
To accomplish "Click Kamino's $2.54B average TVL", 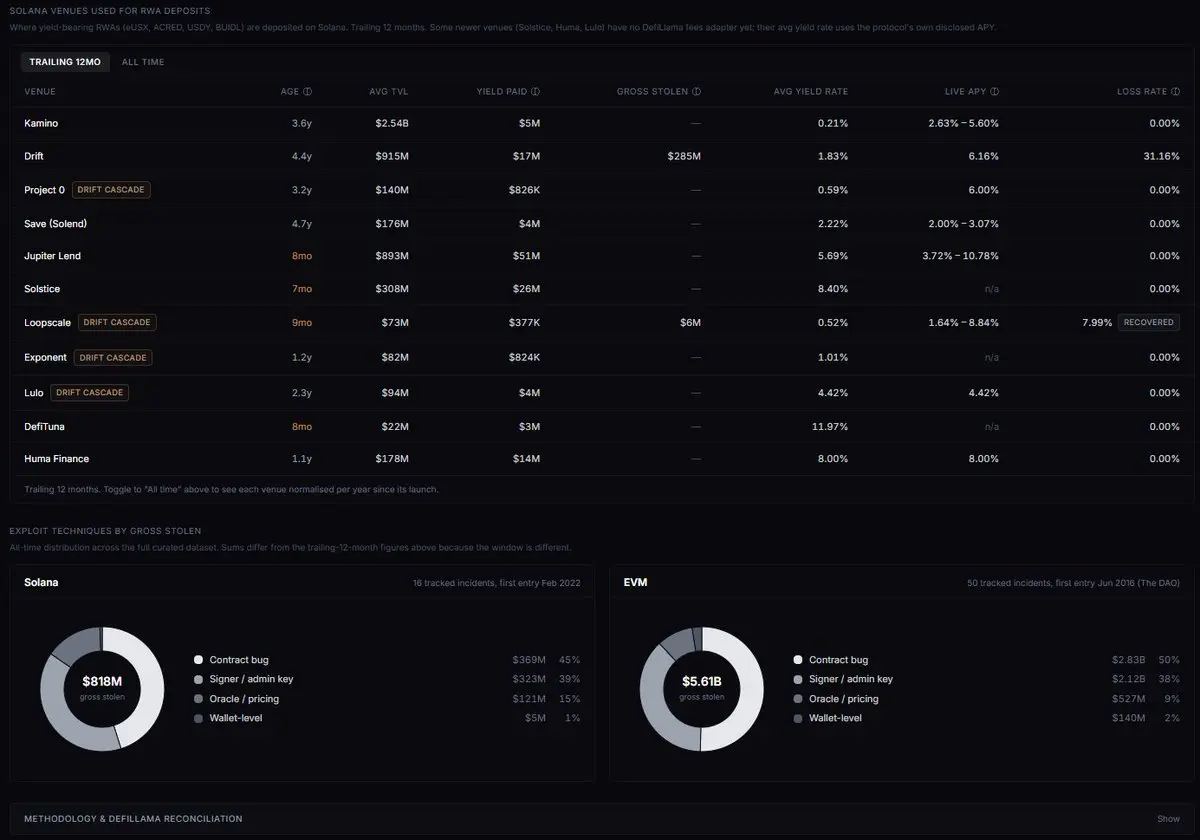I will [392, 123].
